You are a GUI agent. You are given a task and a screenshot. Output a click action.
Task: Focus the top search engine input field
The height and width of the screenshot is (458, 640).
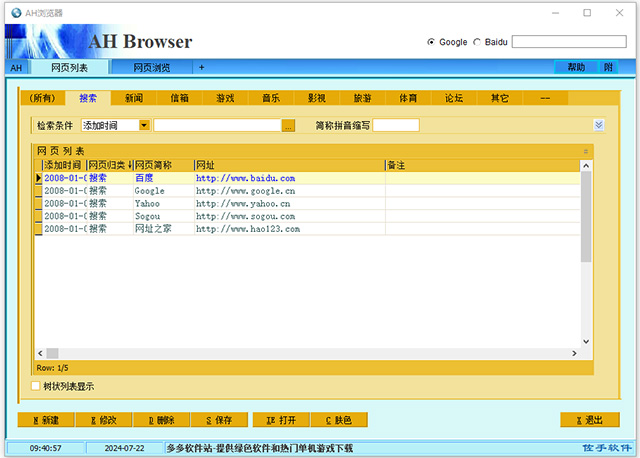pos(569,42)
